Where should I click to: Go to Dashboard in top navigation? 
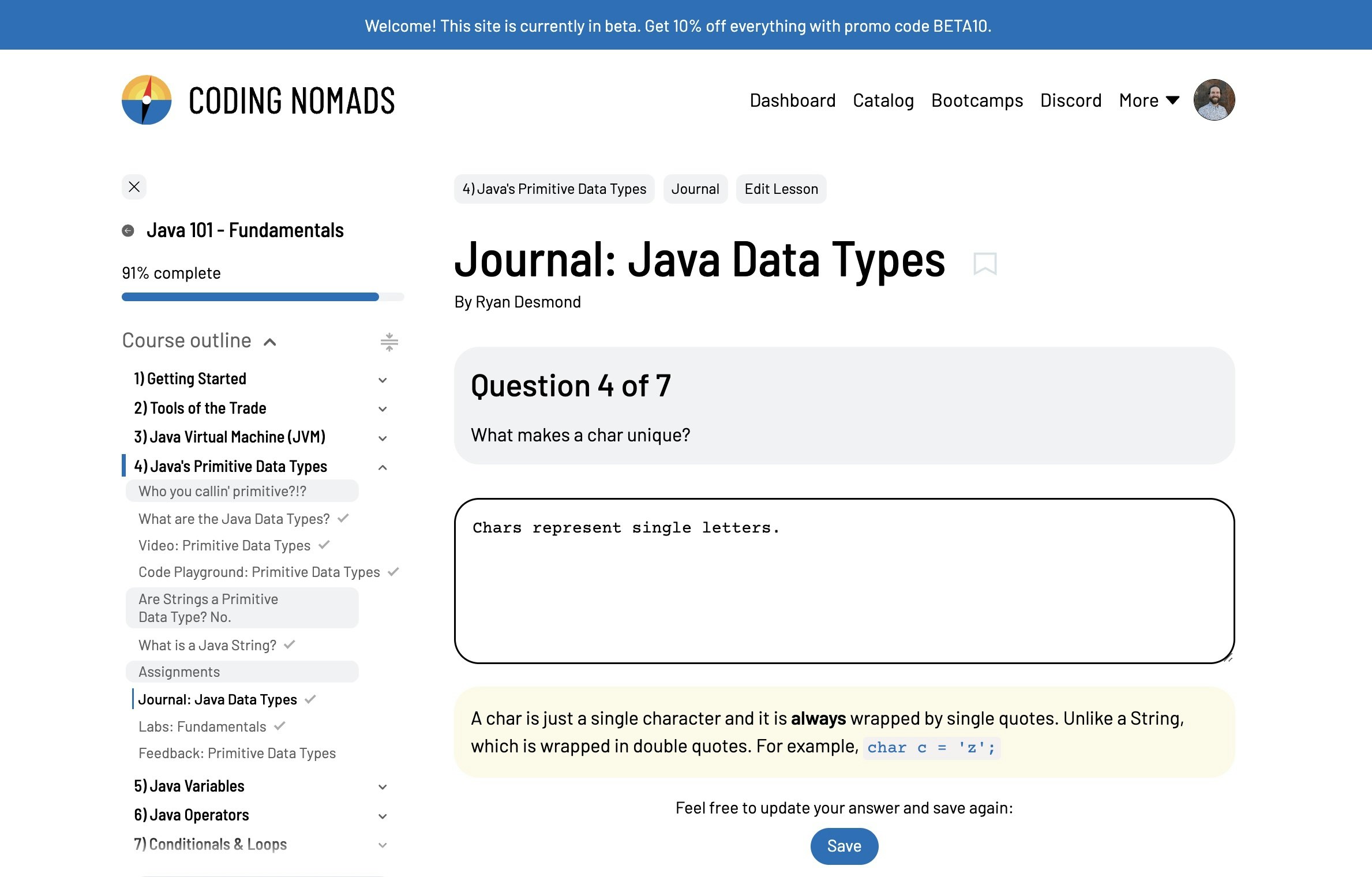[792, 100]
